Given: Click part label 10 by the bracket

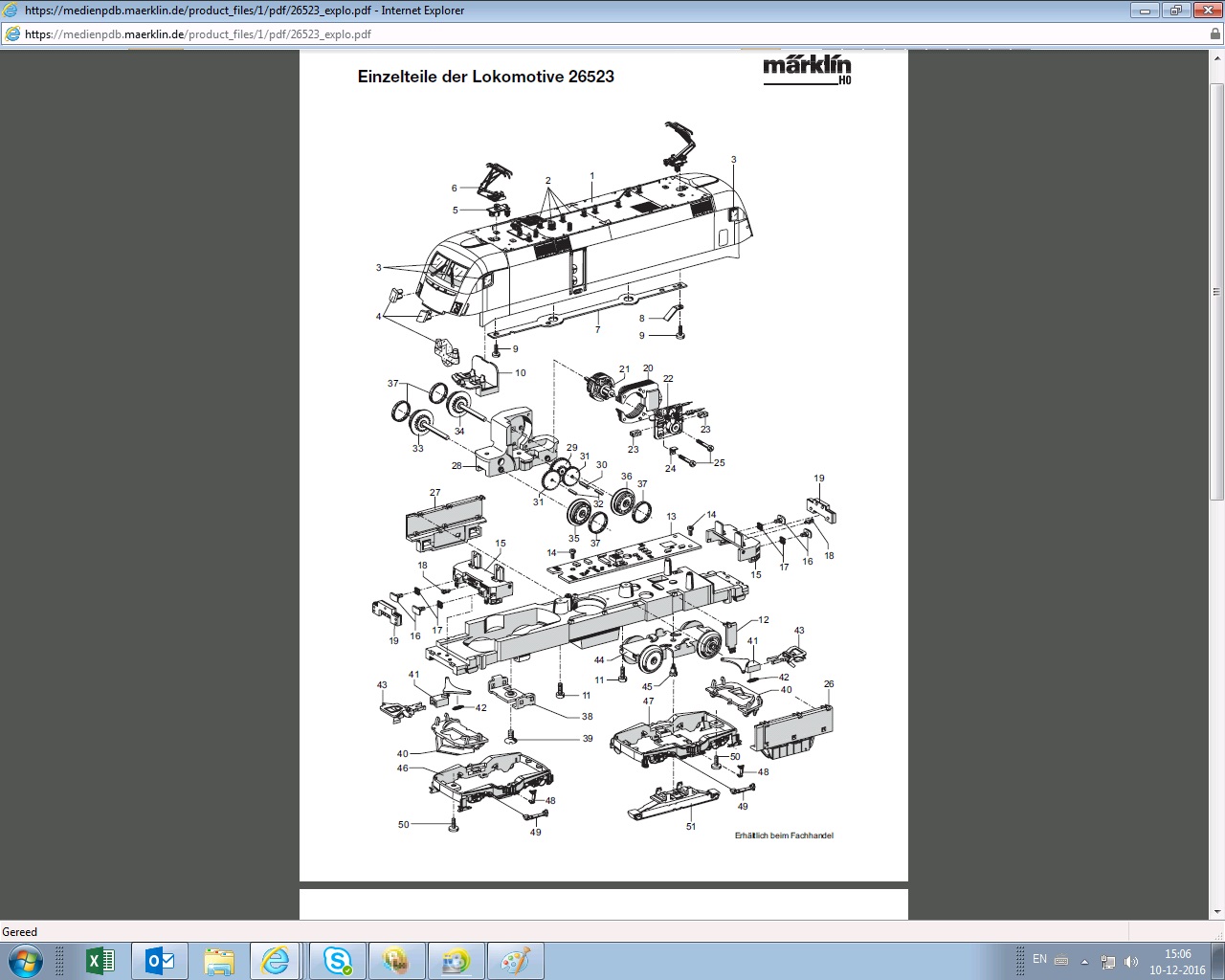Looking at the screenshot, I should point(521,373).
